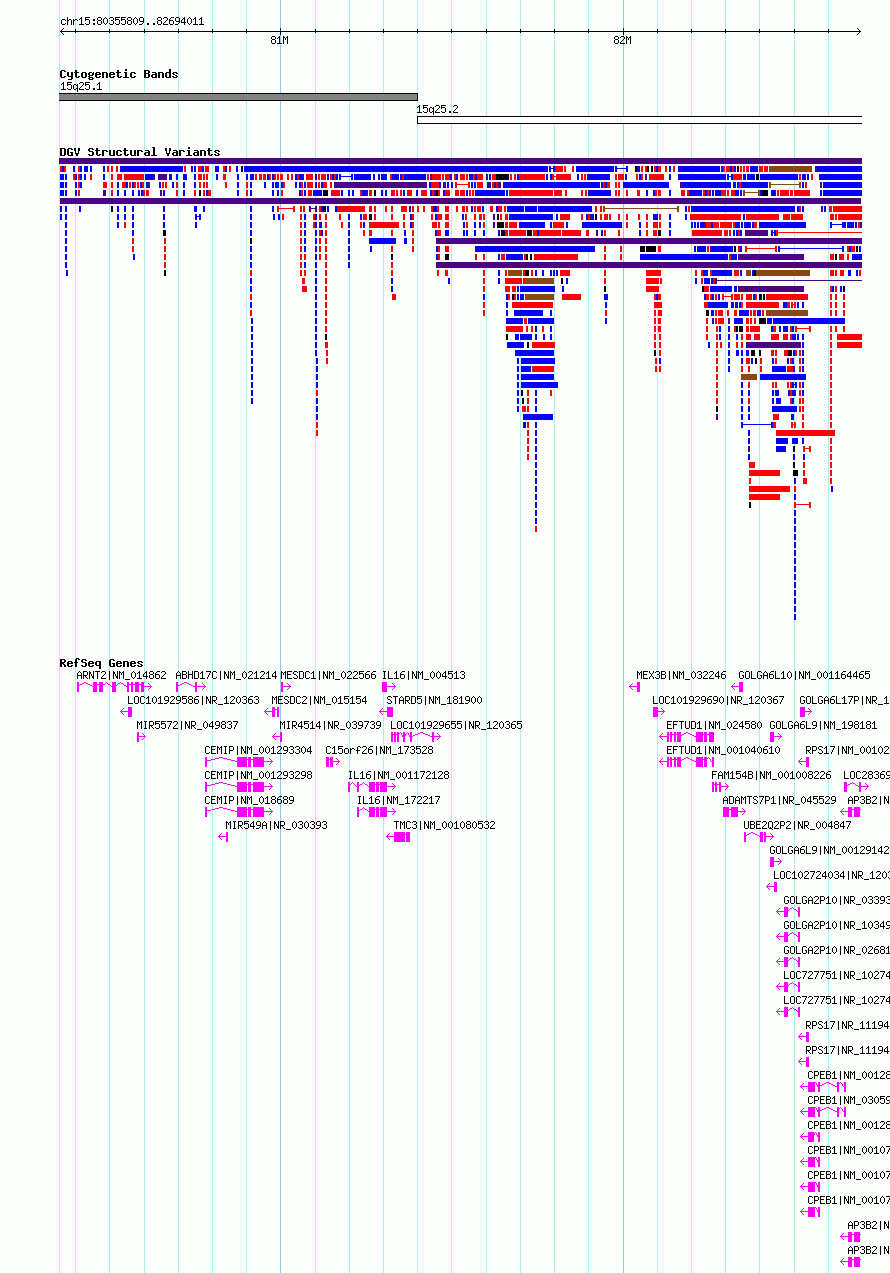Open FAM154B|NM_001008226 gene label
The image size is (890, 1273).
(x=772, y=775)
